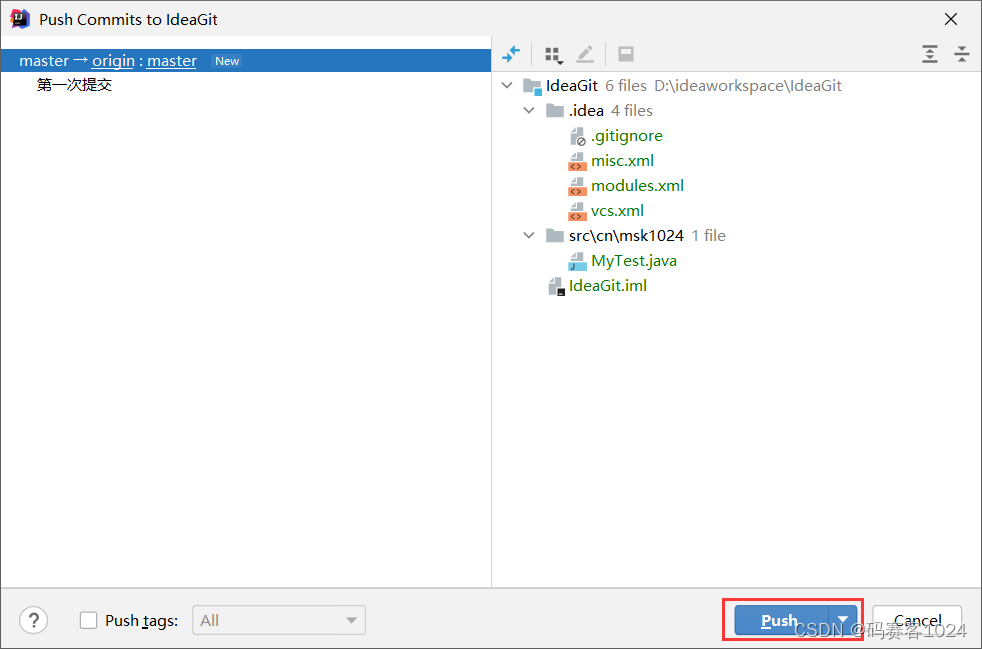
Task: Click the .gitignore file icon
Action: (577, 136)
